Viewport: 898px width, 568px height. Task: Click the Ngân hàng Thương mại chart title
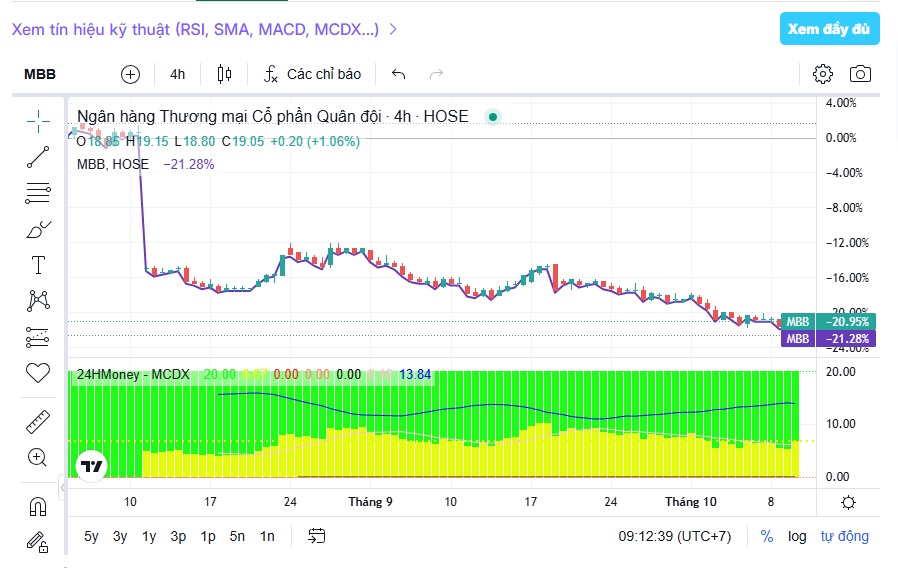pos(273,116)
